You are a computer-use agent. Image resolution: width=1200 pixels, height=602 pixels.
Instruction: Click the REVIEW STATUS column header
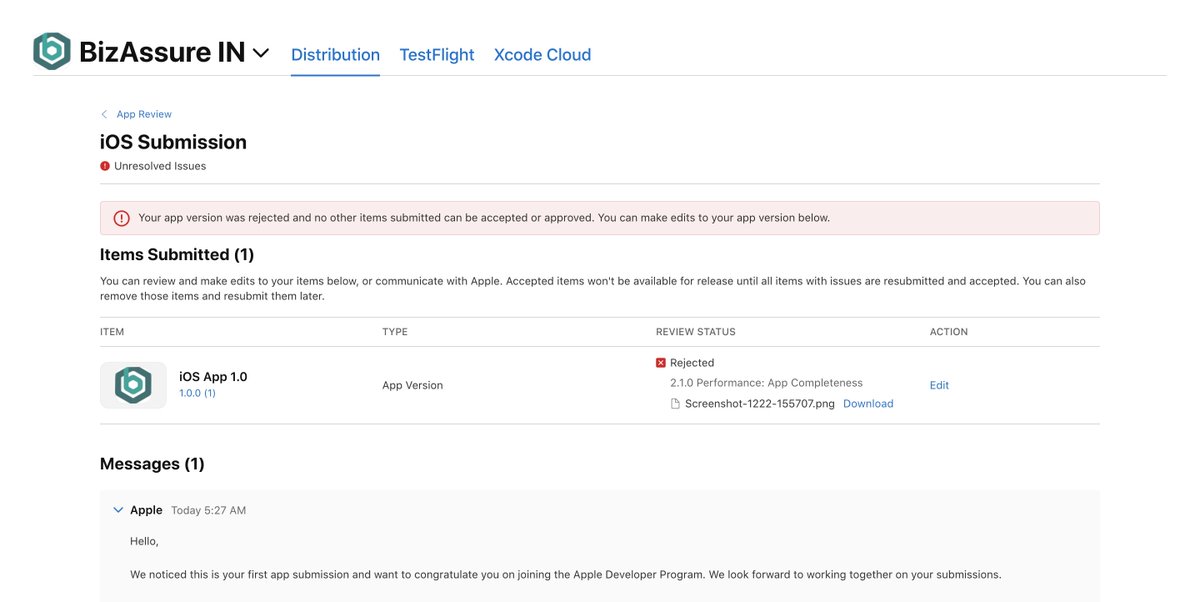point(695,332)
